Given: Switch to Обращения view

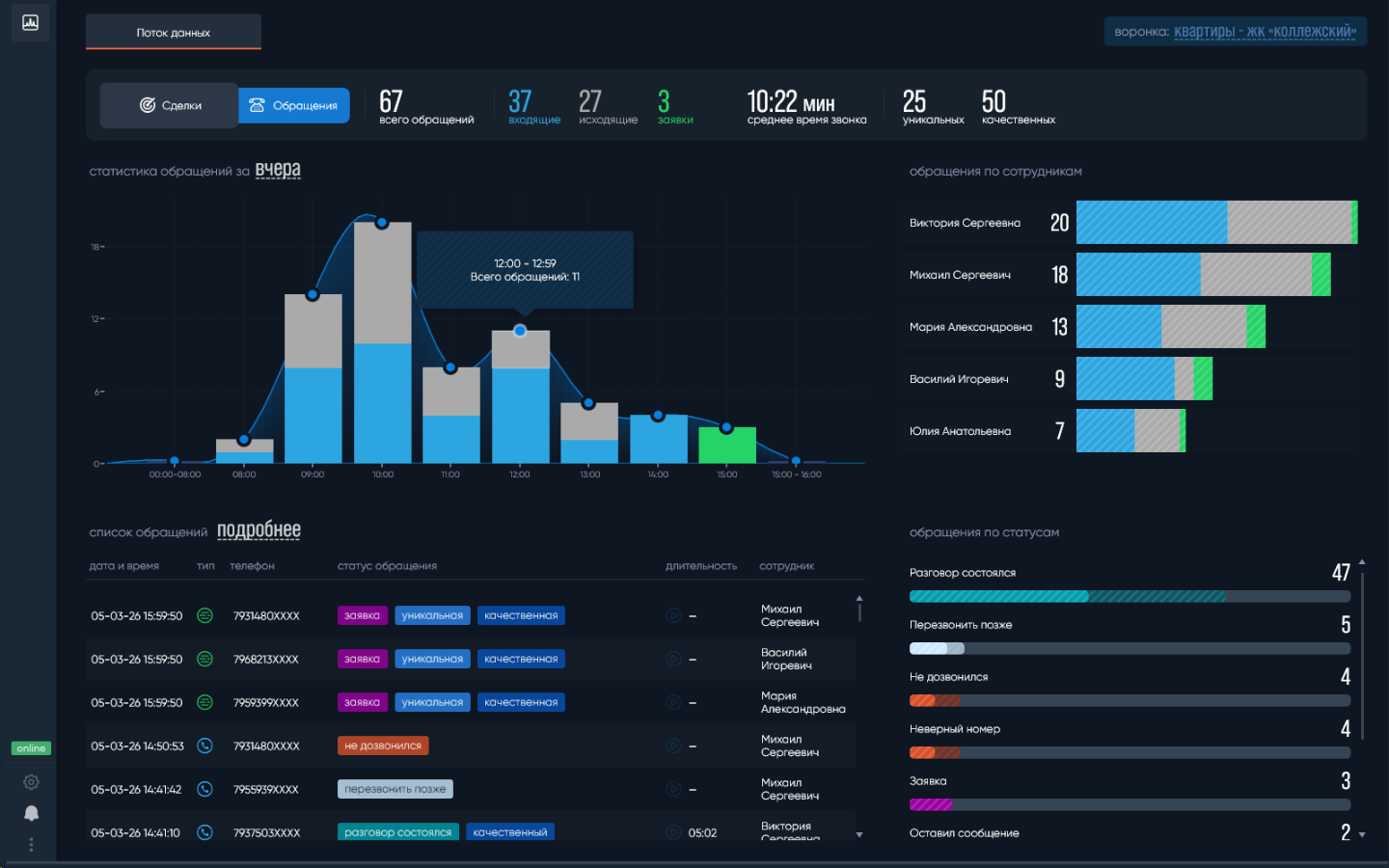Looking at the screenshot, I should (x=294, y=105).
